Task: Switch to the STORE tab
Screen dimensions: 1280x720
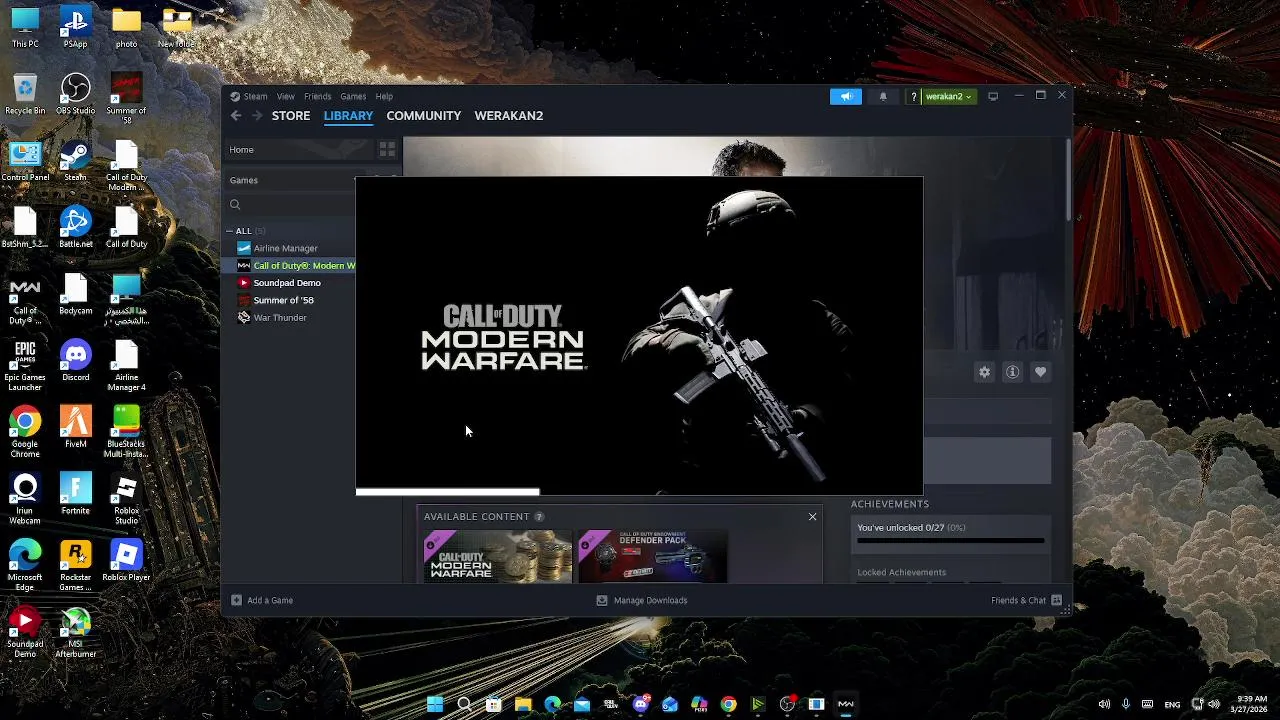Action: pos(291,116)
